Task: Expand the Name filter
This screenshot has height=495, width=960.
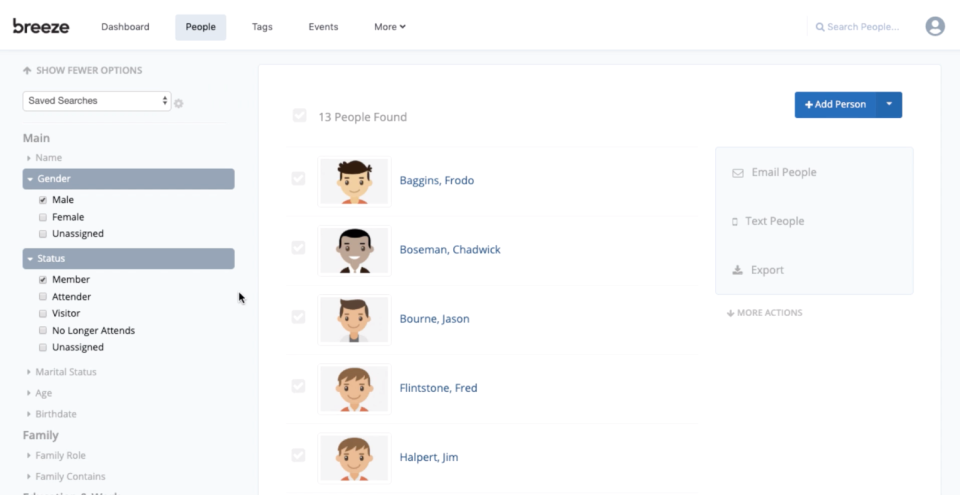Action: [44, 158]
